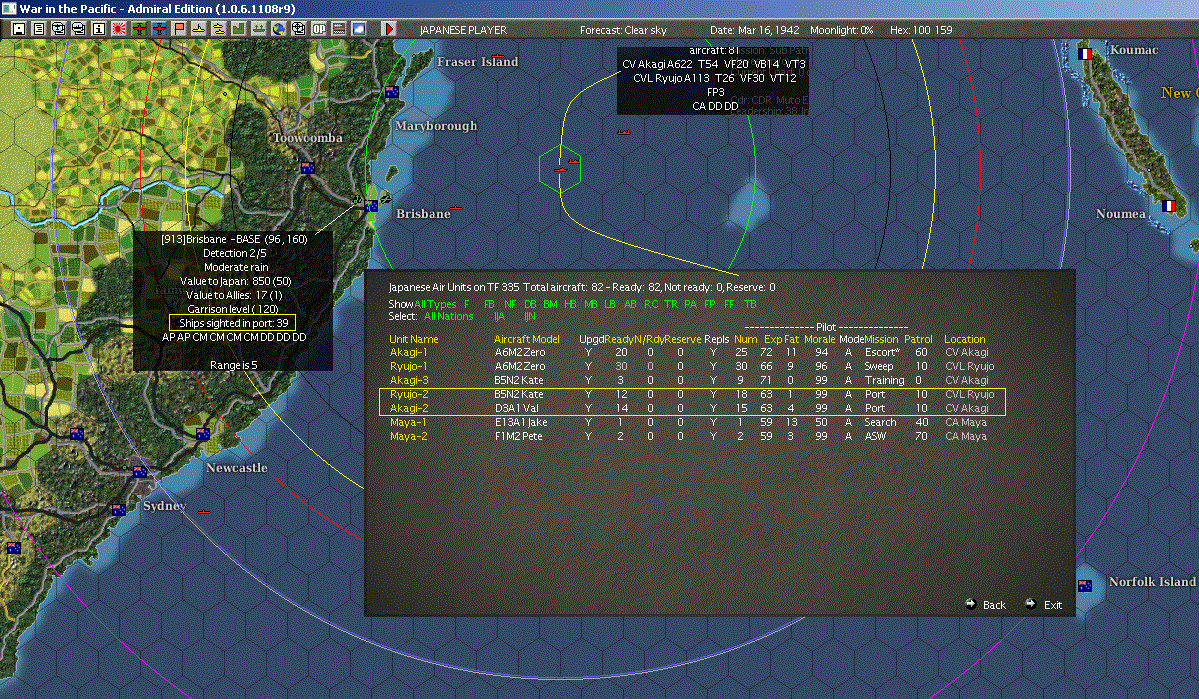Screen dimensions: 1199x699
Task: Click the French flag at Noumea
Action: tap(1168, 206)
